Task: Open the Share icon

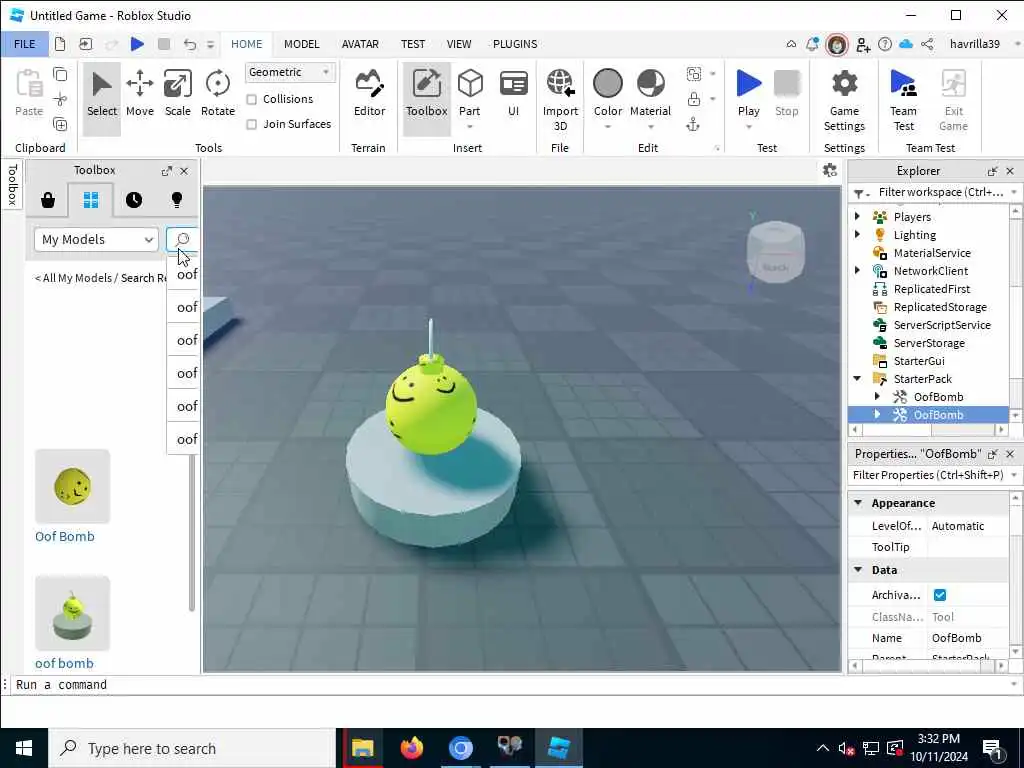Action: click(x=927, y=44)
